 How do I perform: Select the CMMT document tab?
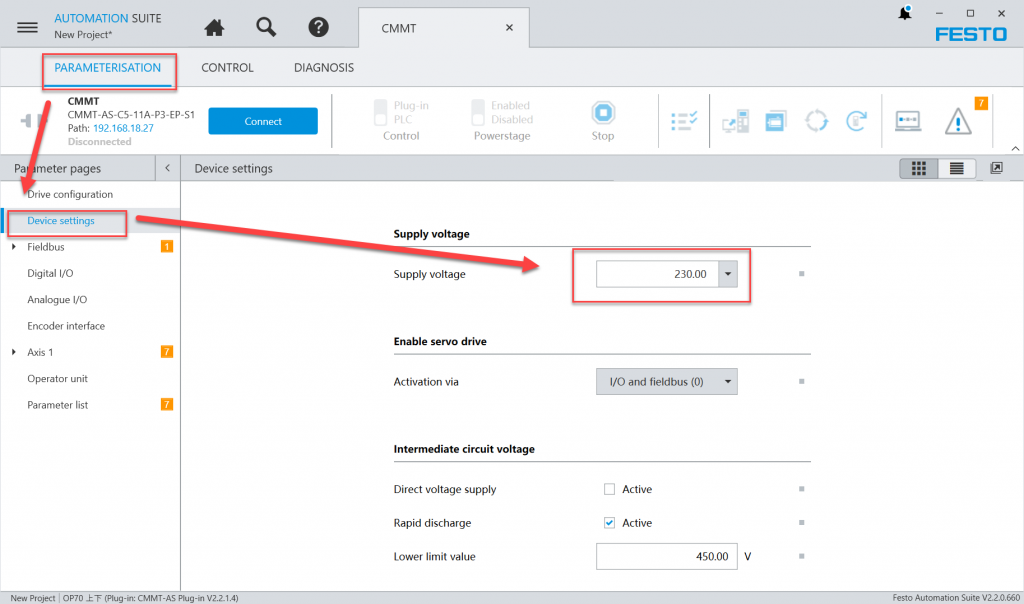pyautogui.click(x=443, y=28)
